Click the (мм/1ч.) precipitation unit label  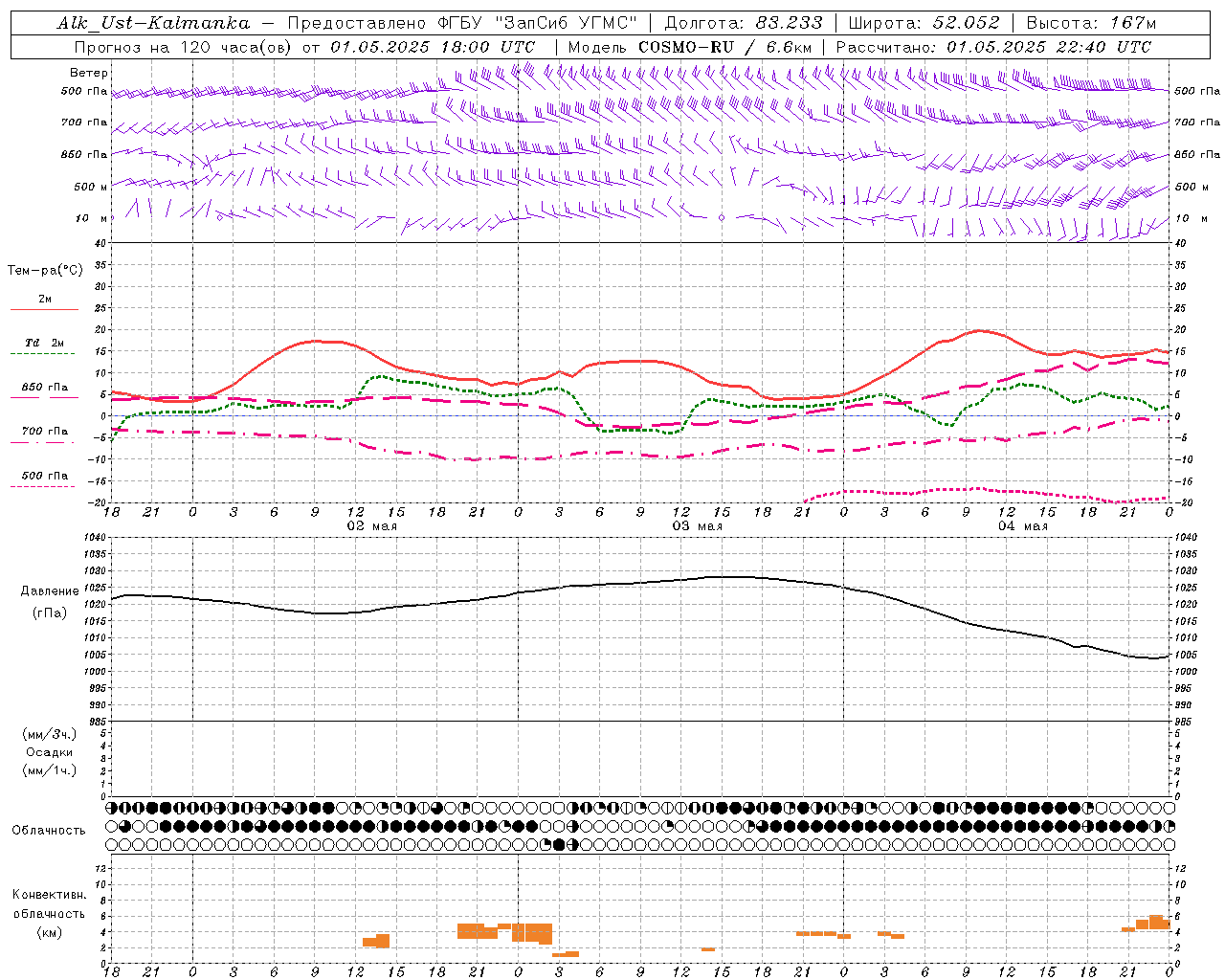[50, 770]
